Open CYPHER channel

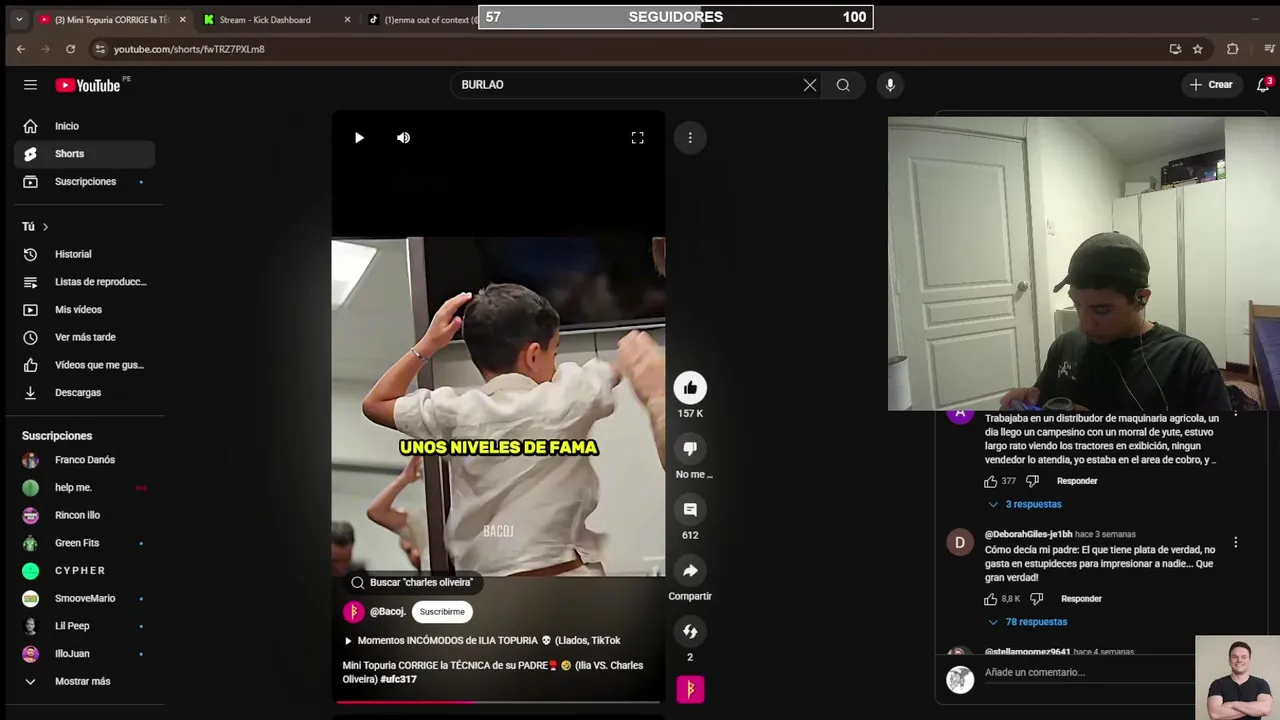pyautogui.click(x=85, y=571)
